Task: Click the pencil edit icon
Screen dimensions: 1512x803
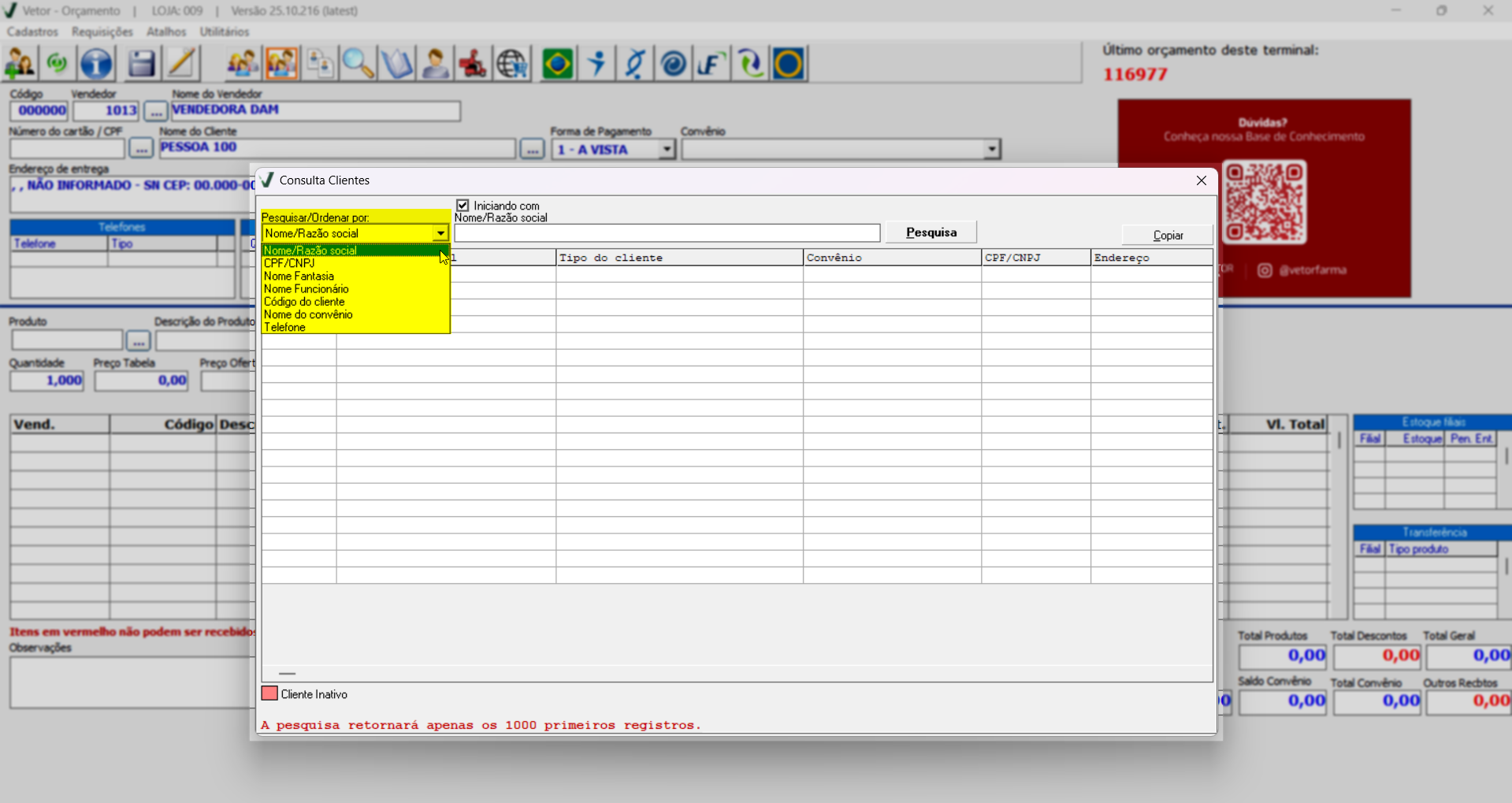Action: [181, 64]
